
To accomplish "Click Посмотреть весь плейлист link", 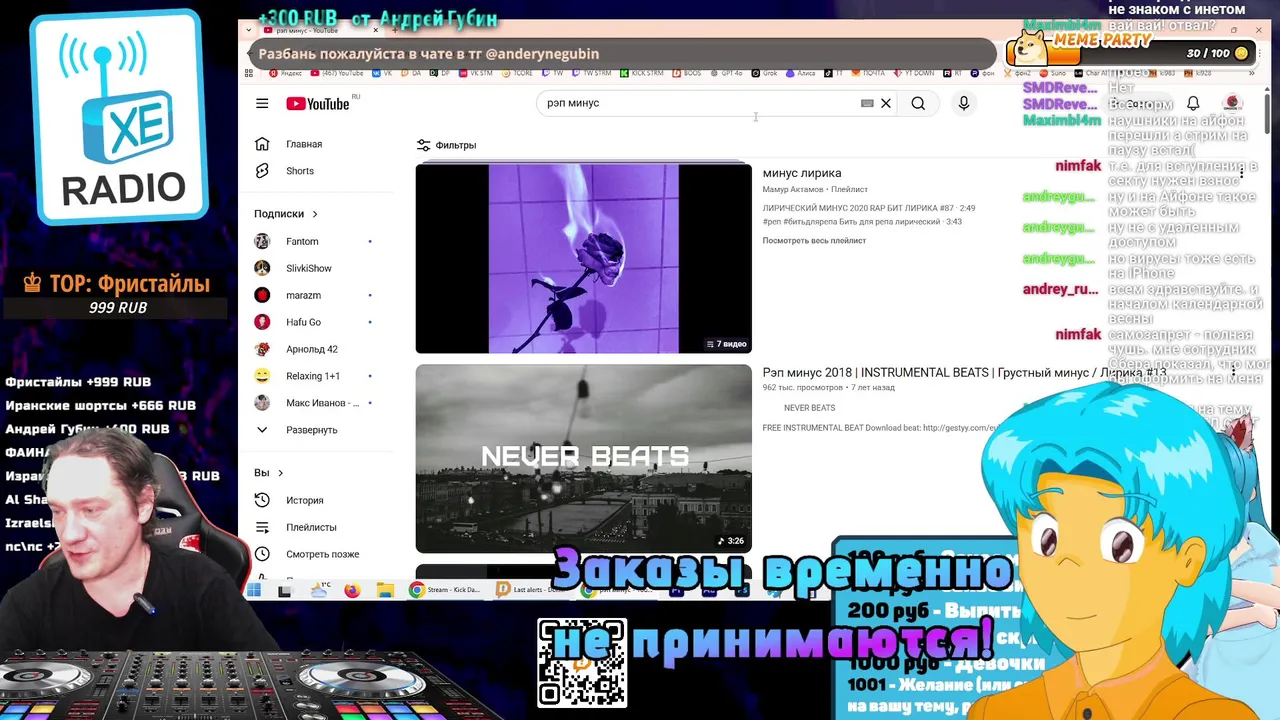I will (814, 240).
